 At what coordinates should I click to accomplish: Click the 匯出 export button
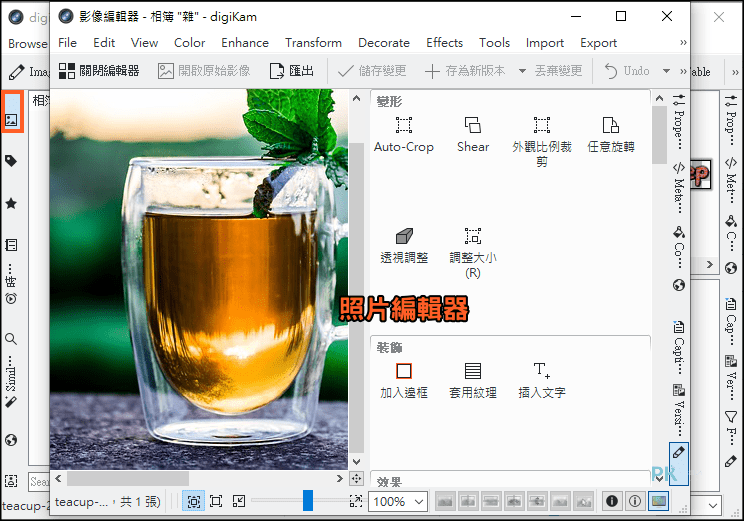pyautogui.click(x=291, y=71)
